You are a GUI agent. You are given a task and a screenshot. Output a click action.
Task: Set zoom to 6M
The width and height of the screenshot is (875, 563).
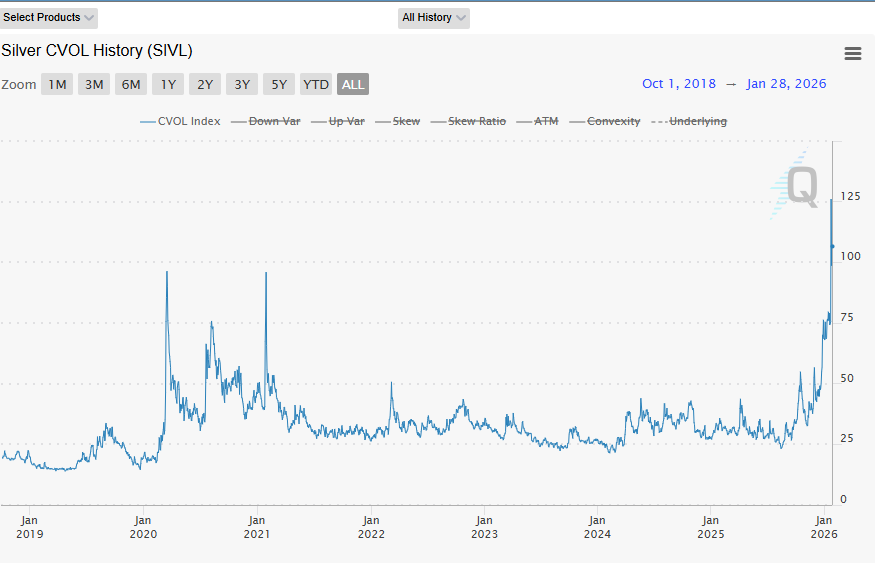coord(131,84)
